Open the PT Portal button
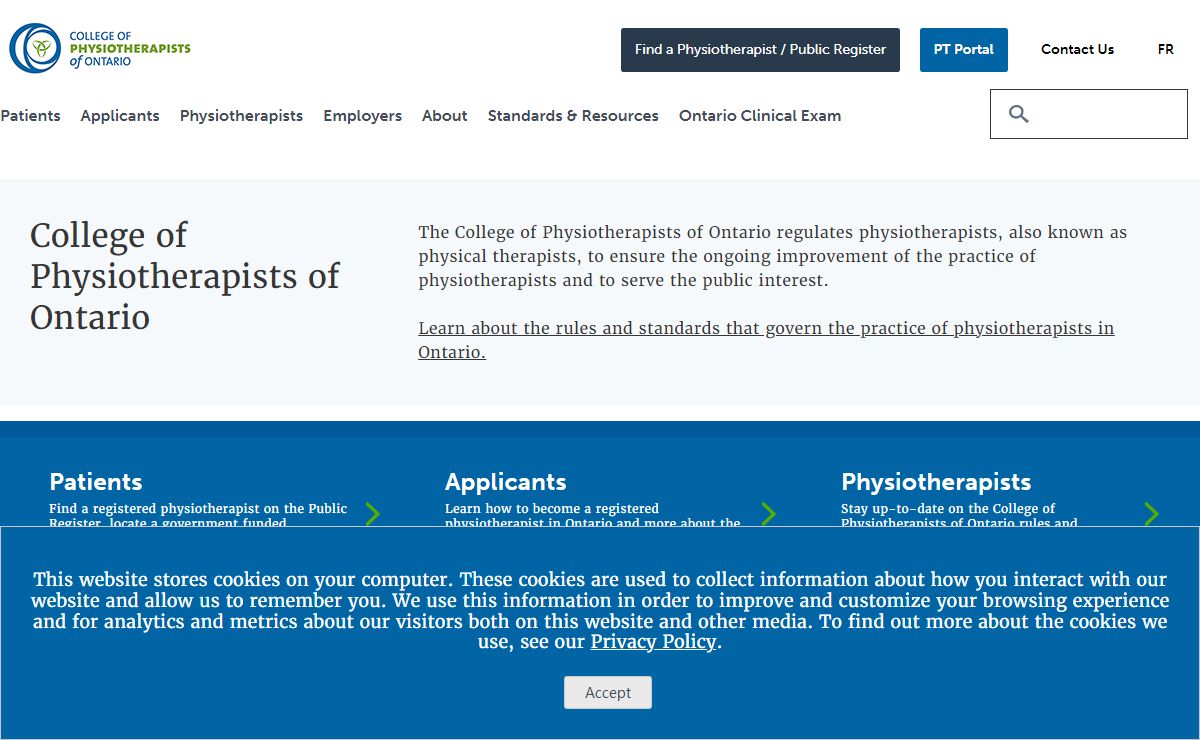Image resolution: width=1200 pixels, height=740 pixels. (964, 50)
